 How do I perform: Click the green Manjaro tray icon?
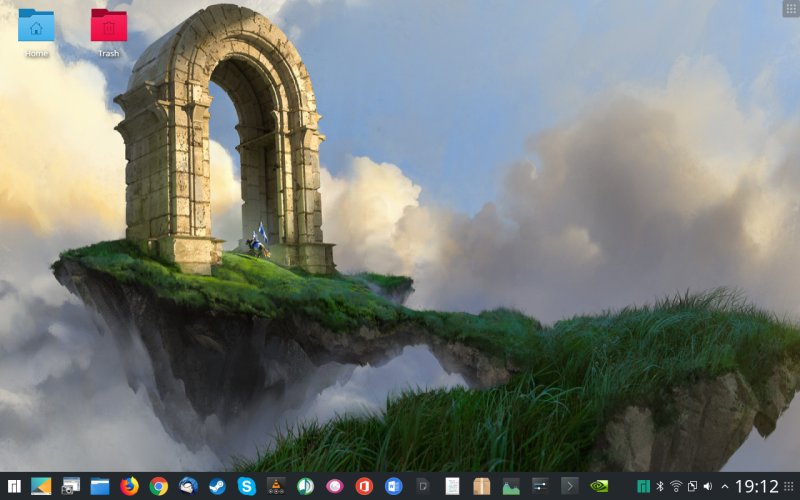tap(643, 486)
